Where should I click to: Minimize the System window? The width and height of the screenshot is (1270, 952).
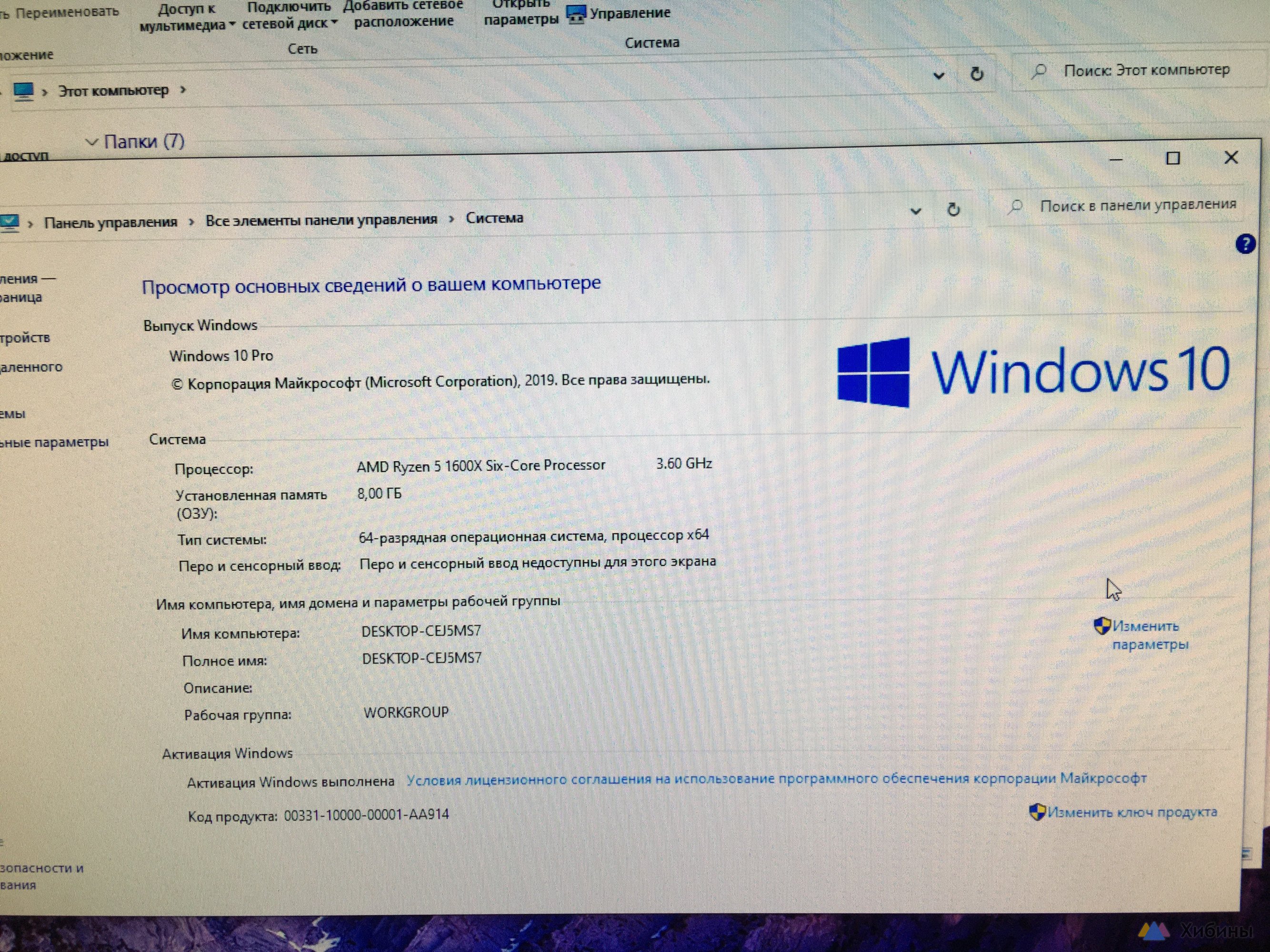(x=1116, y=159)
